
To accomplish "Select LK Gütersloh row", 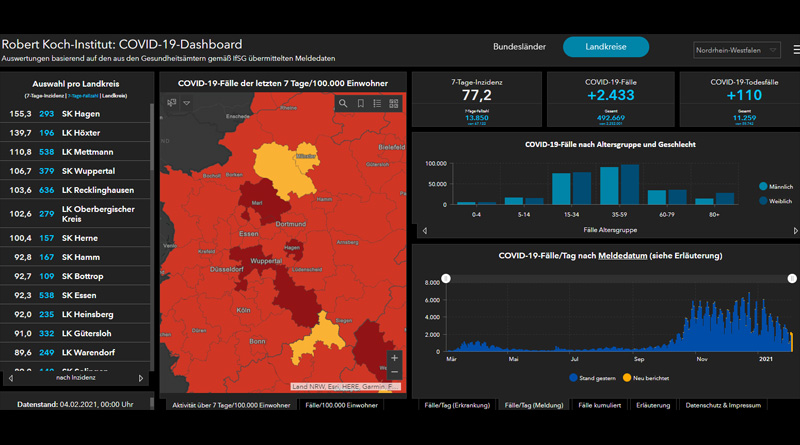I will pyautogui.click(x=76, y=333).
